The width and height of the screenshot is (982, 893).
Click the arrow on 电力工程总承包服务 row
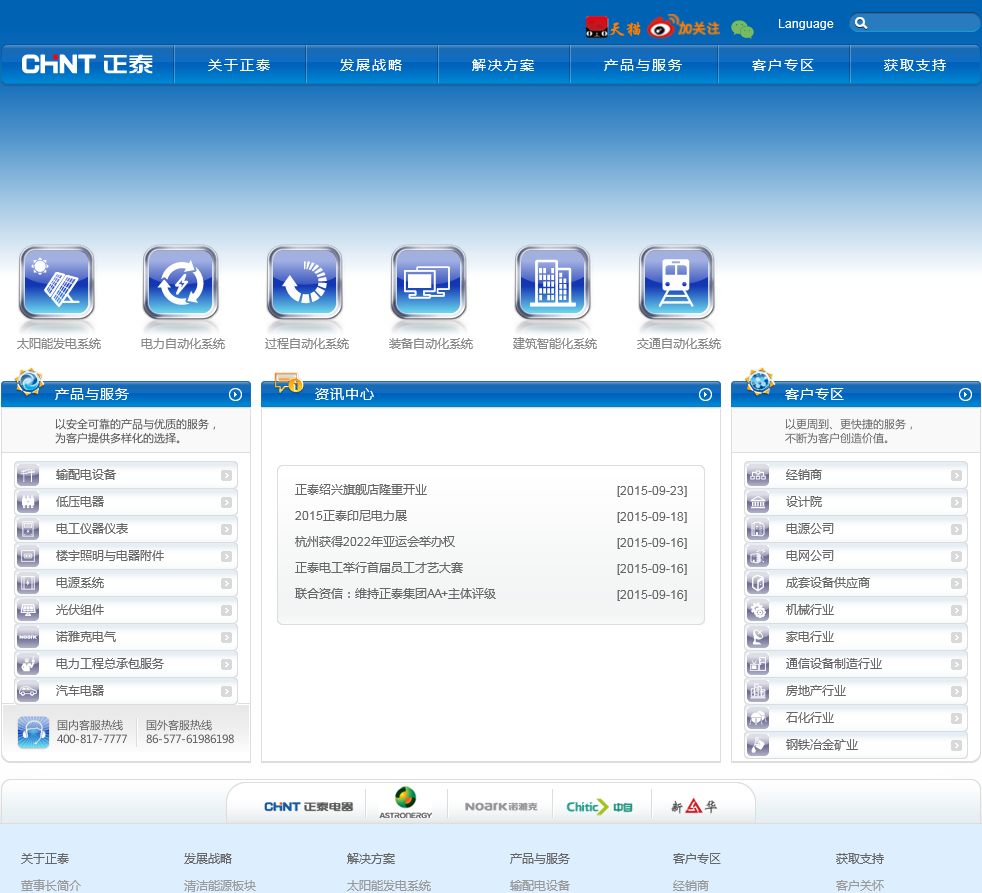click(227, 664)
